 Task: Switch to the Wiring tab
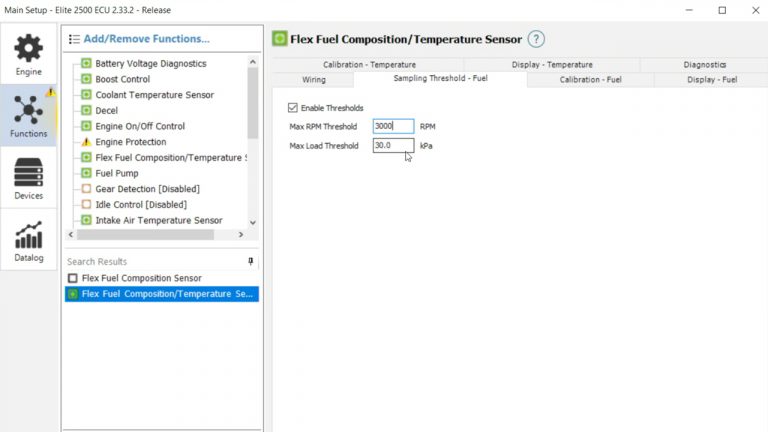[313, 79]
